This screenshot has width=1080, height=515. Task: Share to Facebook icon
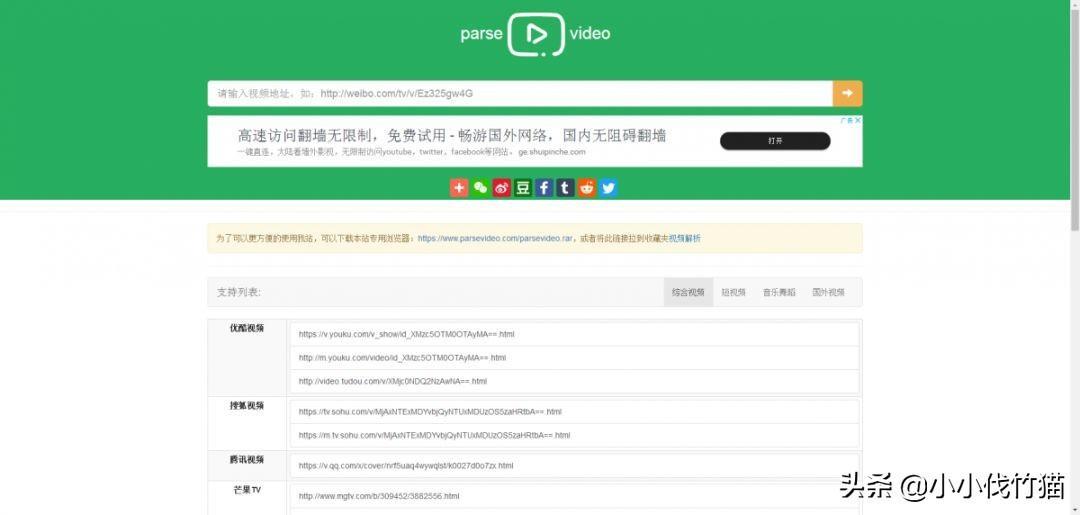tap(544, 188)
